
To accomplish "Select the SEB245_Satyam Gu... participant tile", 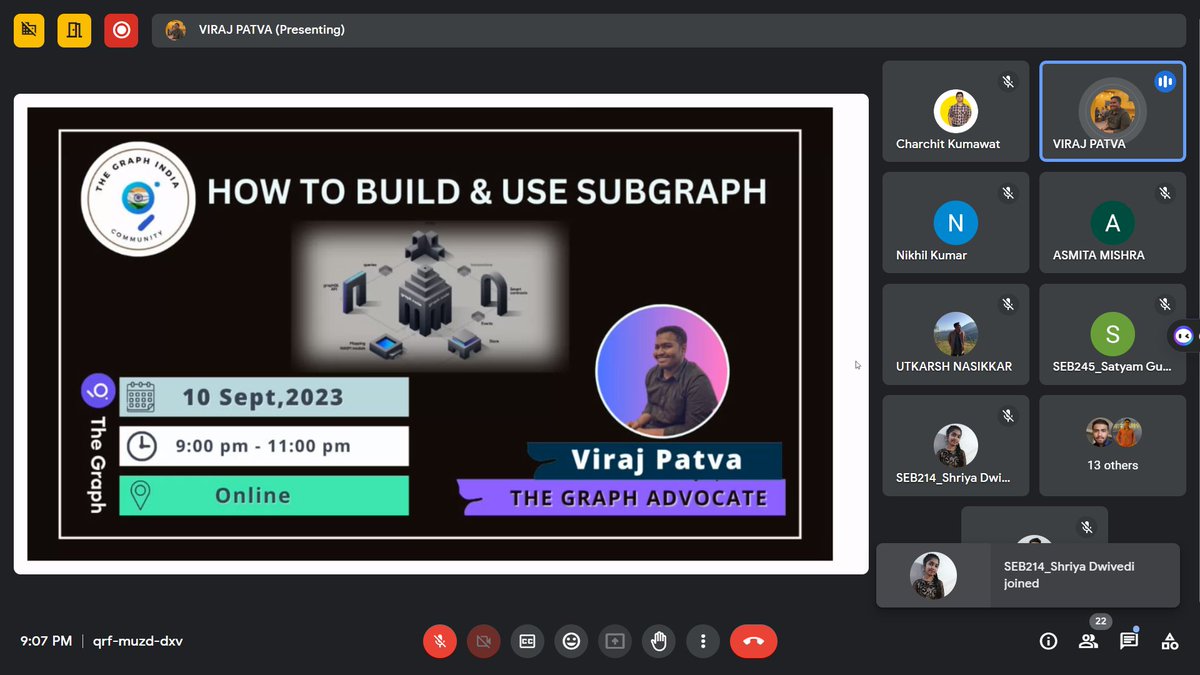I will tap(1113, 334).
